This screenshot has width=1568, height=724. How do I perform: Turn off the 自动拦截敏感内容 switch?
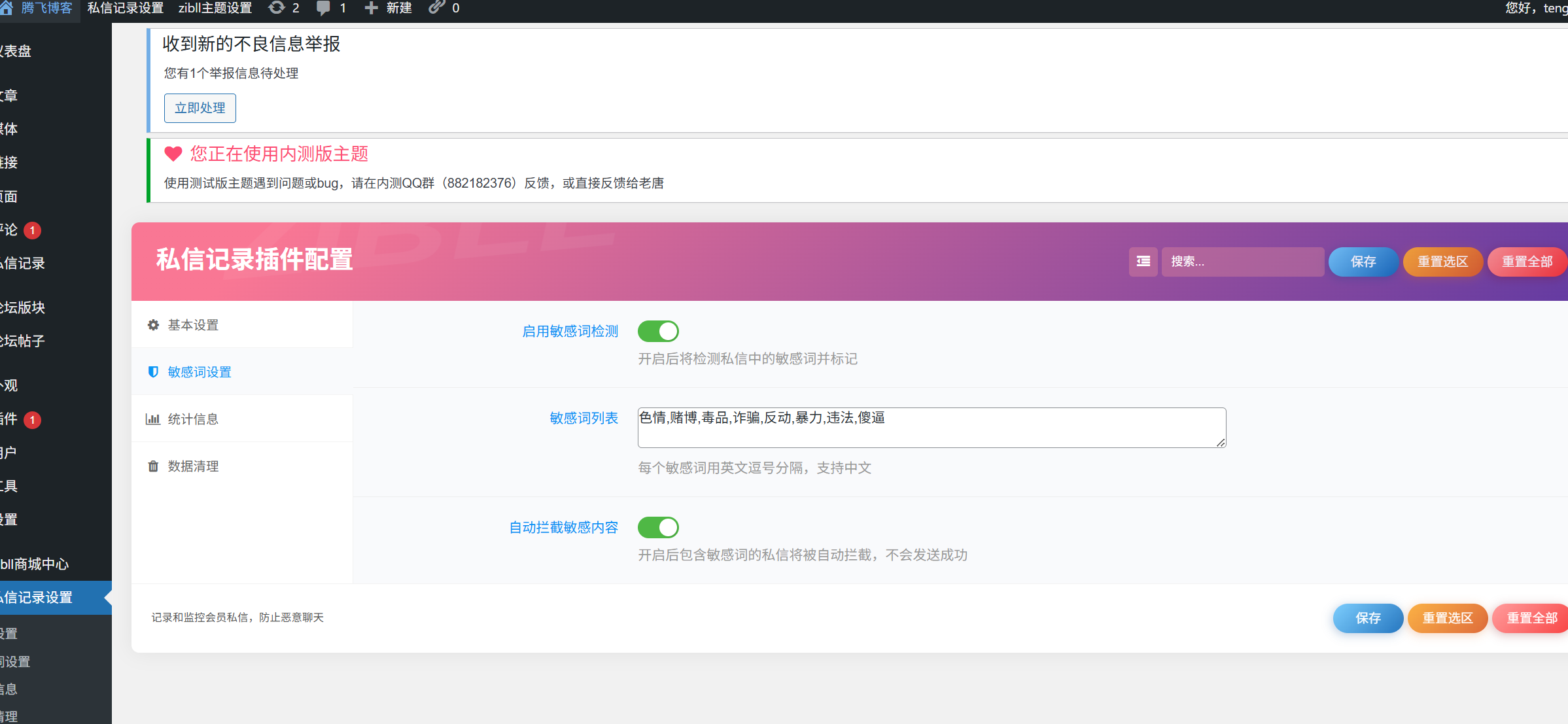click(x=658, y=527)
